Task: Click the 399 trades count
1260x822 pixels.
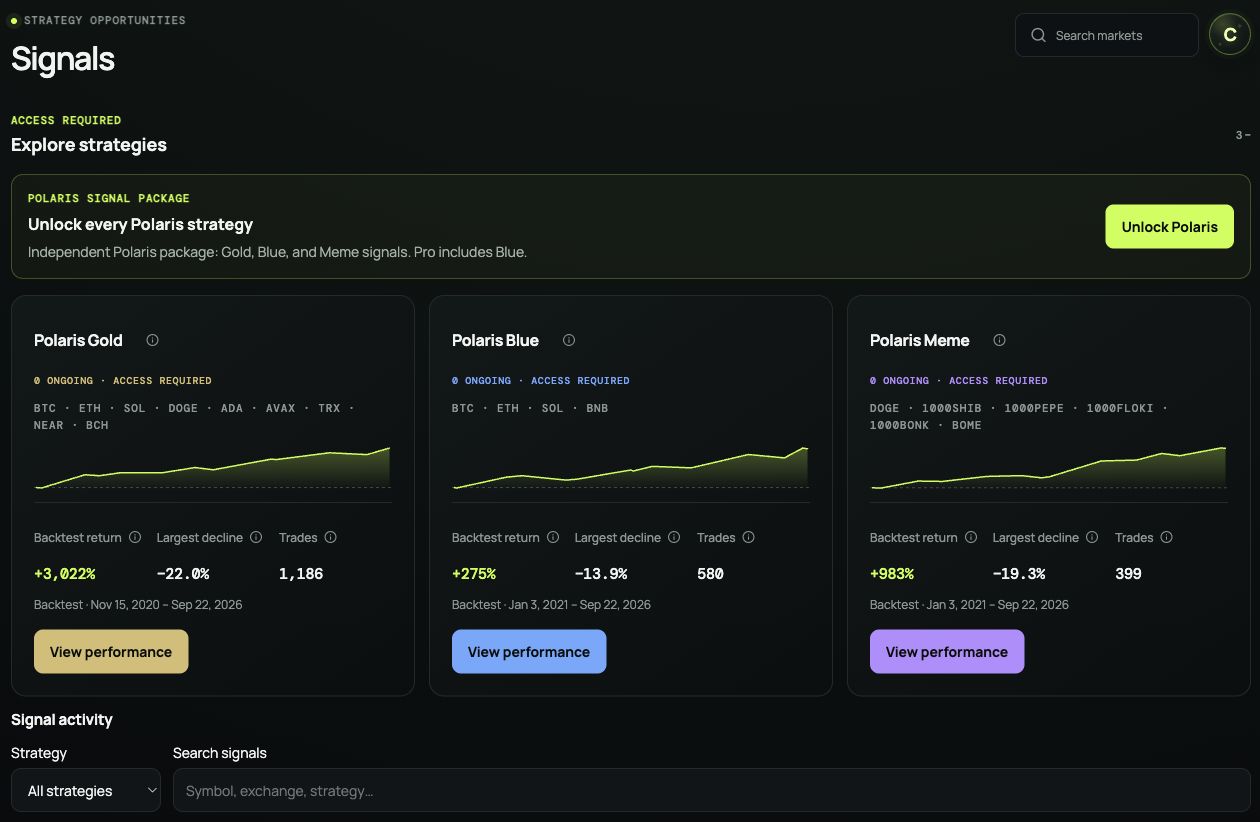Action: click(x=1128, y=573)
